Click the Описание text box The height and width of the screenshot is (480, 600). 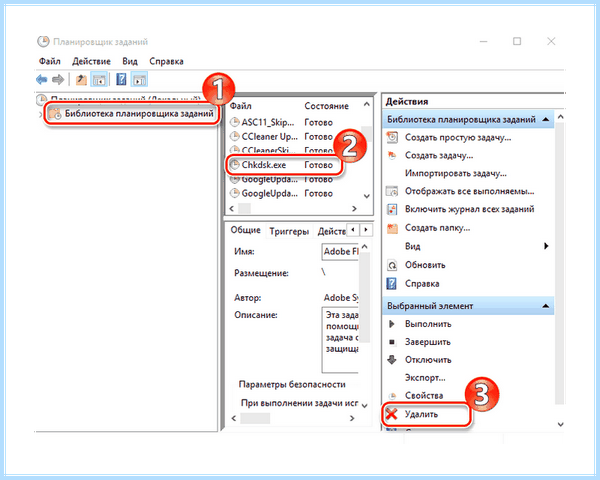pyautogui.click(x=340, y=340)
